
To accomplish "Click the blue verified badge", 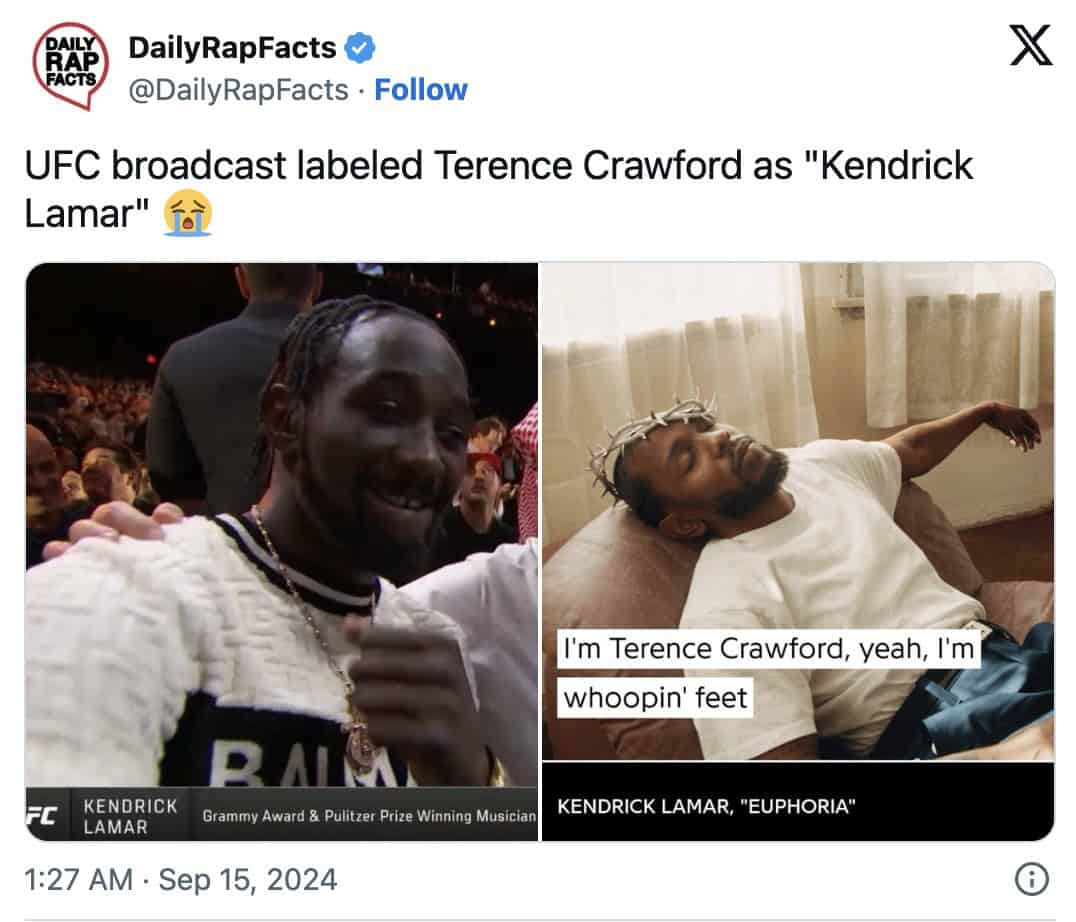I will click(360, 48).
